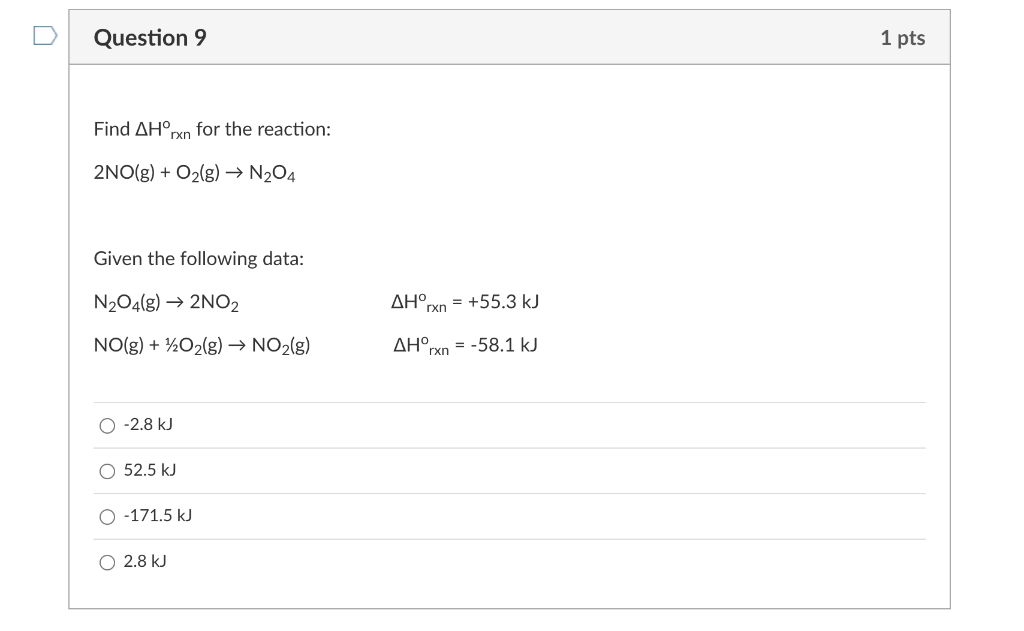The width and height of the screenshot is (1024, 631).
Task: Click the 2.8 kJ answer text label
Action: click(x=146, y=561)
